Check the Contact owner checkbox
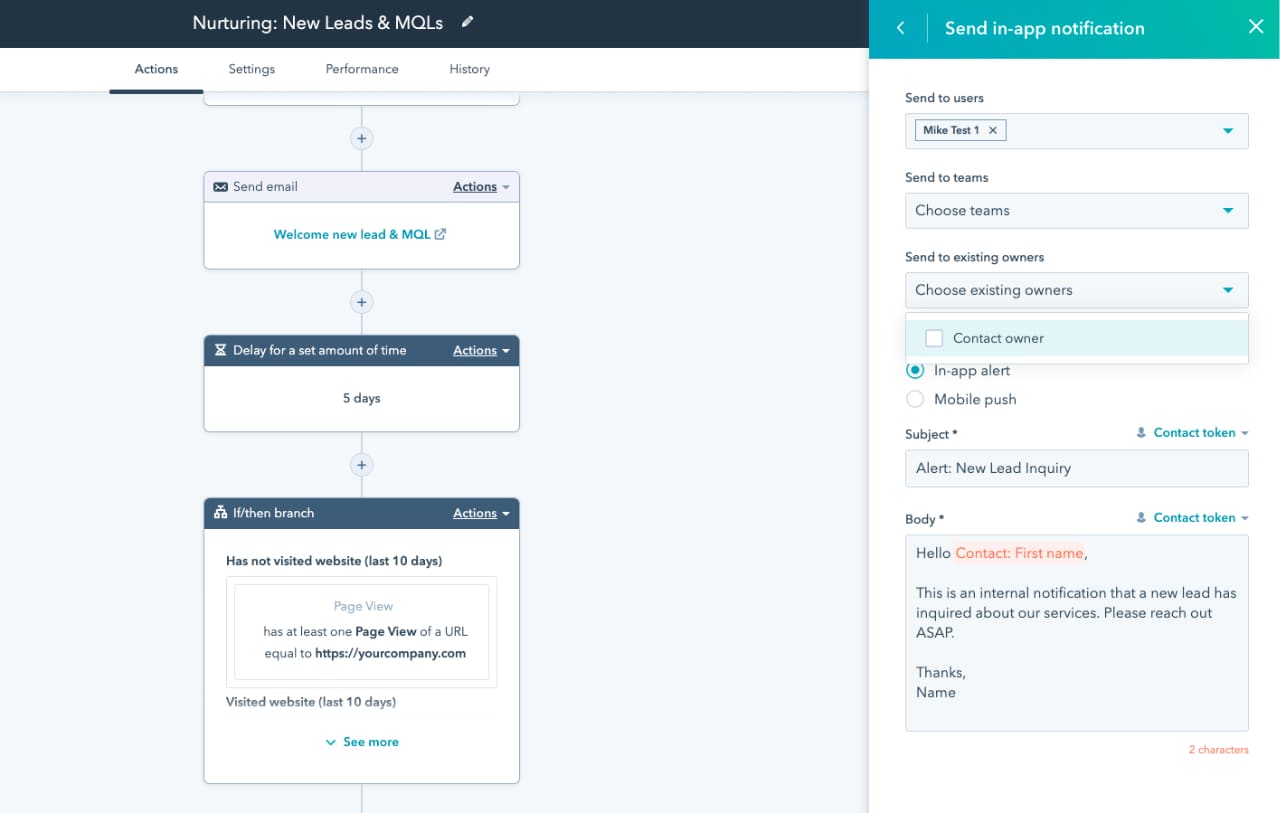The image size is (1280, 813). tap(934, 338)
